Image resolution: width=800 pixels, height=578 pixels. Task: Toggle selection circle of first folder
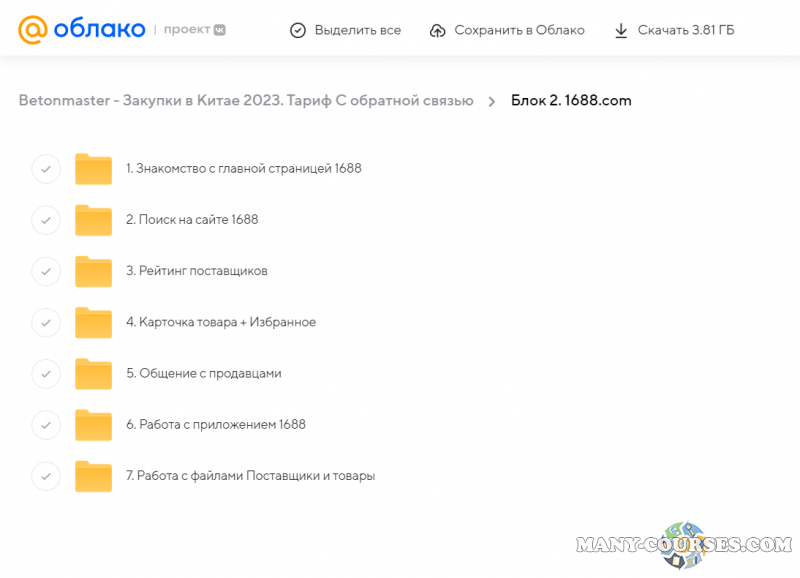point(46,169)
